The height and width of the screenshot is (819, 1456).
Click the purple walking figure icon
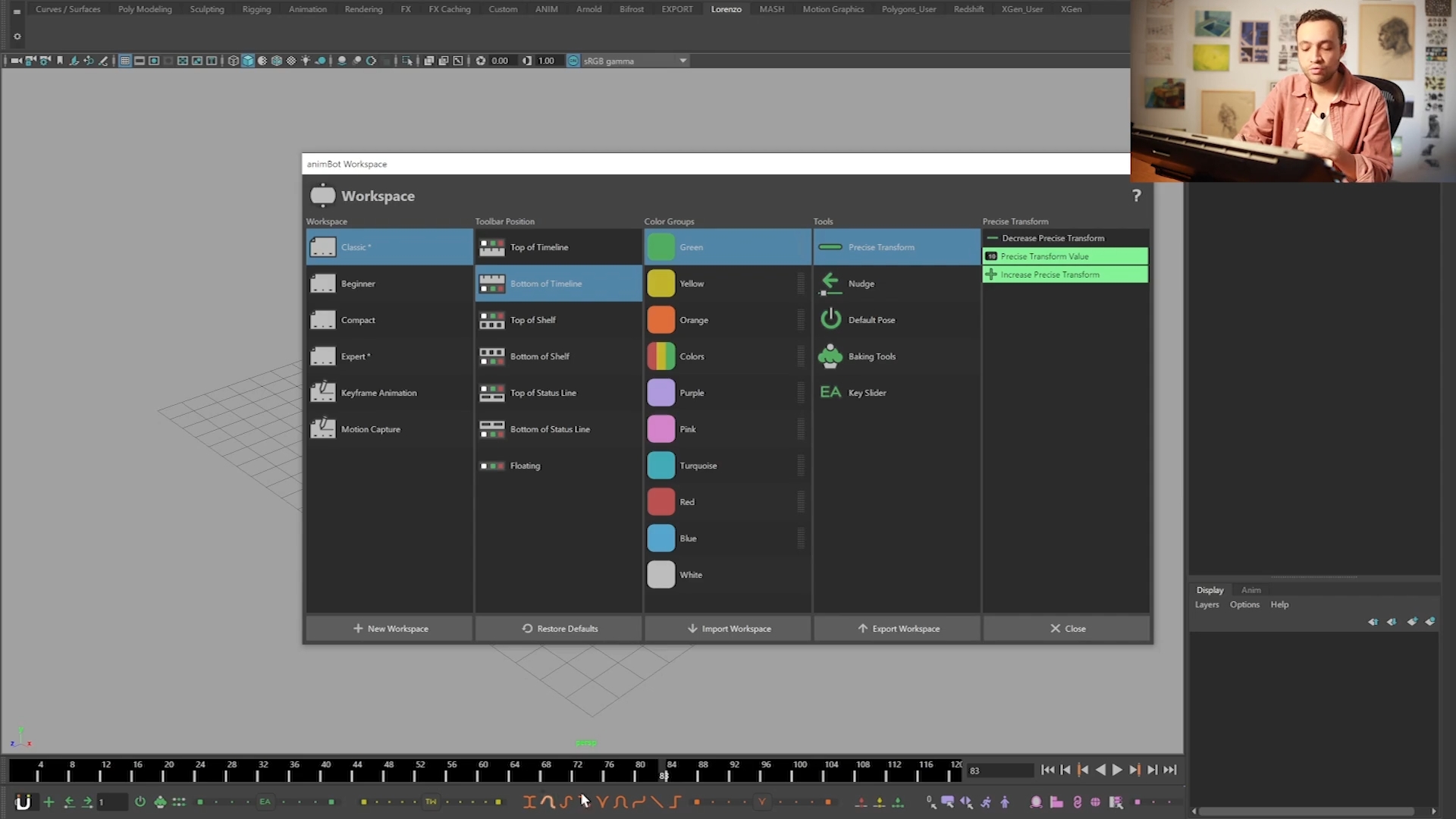click(x=986, y=802)
